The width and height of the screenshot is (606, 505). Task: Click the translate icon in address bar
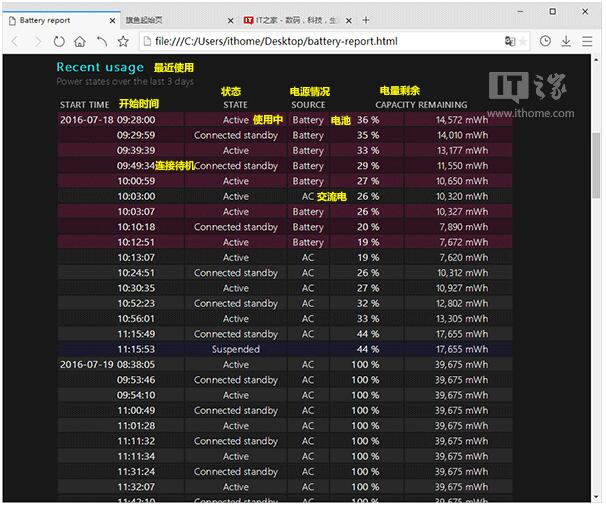510,42
